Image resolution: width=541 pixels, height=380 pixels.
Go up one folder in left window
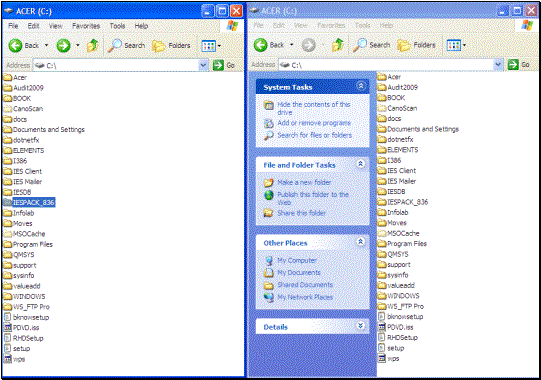click(x=93, y=45)
